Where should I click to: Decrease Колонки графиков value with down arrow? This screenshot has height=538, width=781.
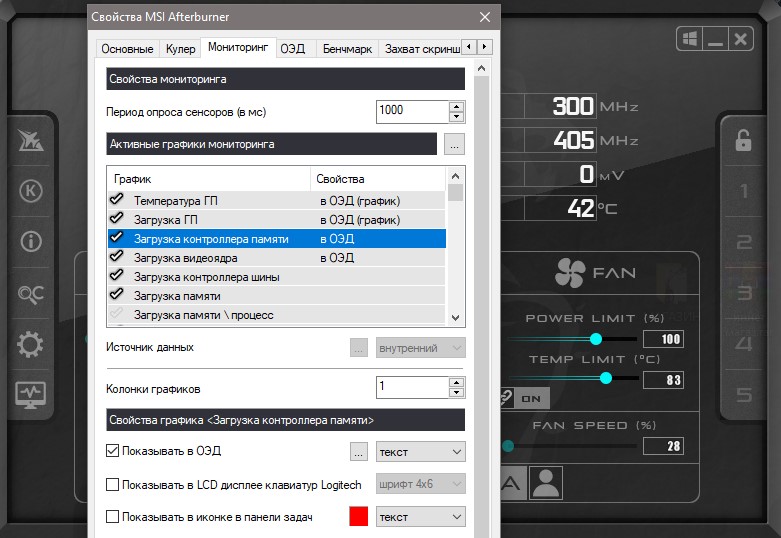(456, 393)
